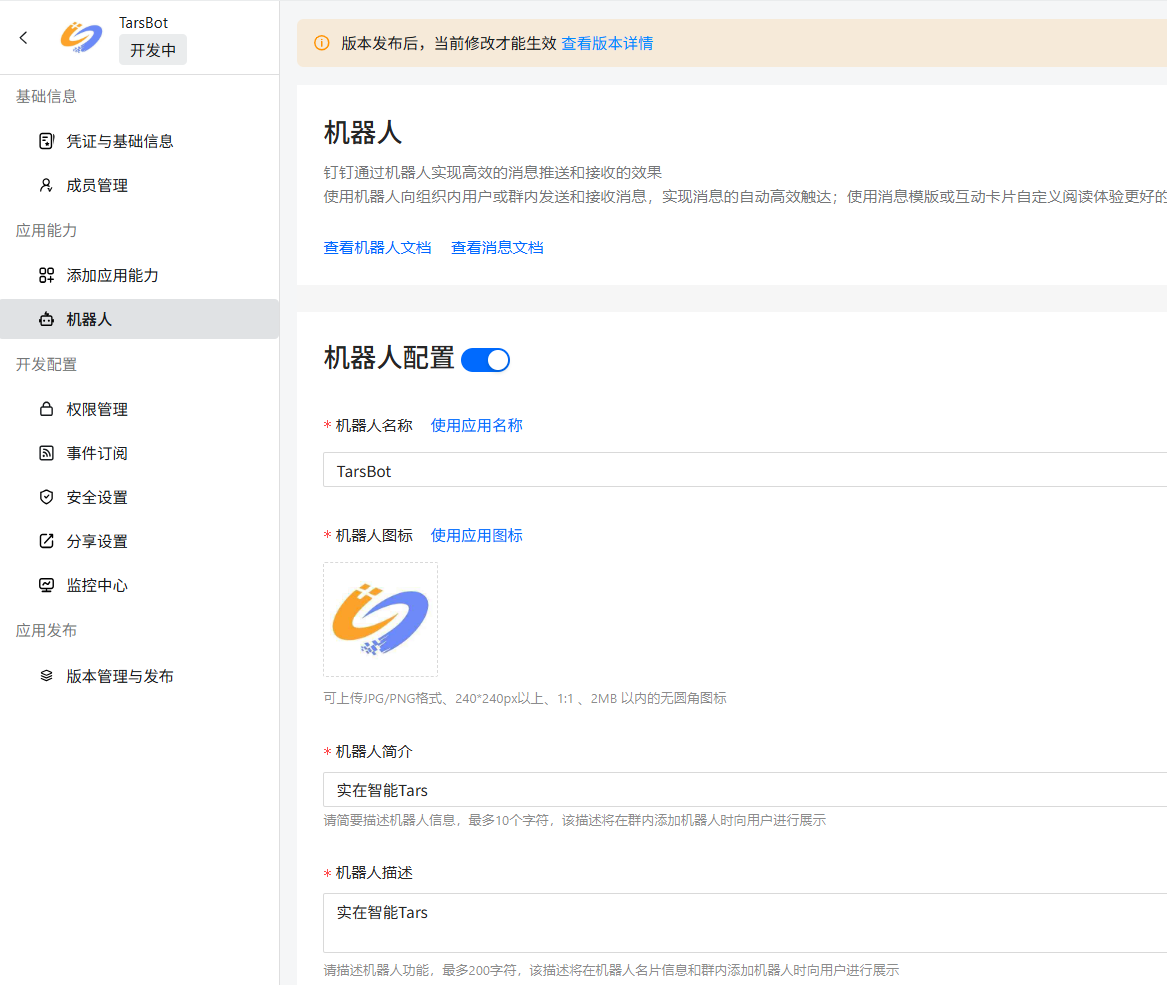This screenshot has width=1167, height=985.
Task: Click the event subscription icon
Action: coord(46,453)
